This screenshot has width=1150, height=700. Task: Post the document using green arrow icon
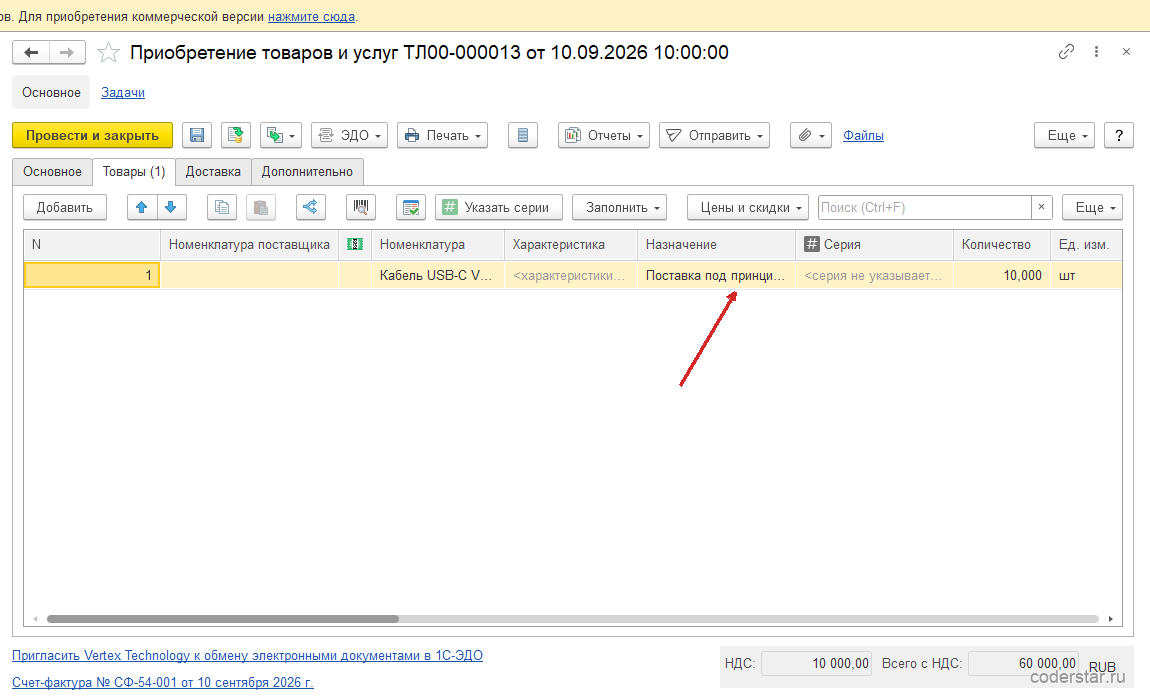pyautogui.click(x=235, y=135)
